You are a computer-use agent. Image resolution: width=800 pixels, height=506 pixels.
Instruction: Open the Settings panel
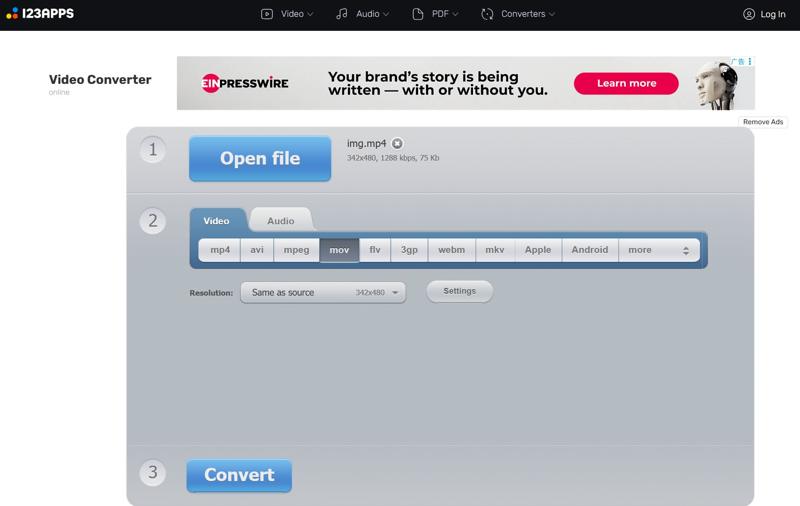pyautogui.click(x=460, y=291)
